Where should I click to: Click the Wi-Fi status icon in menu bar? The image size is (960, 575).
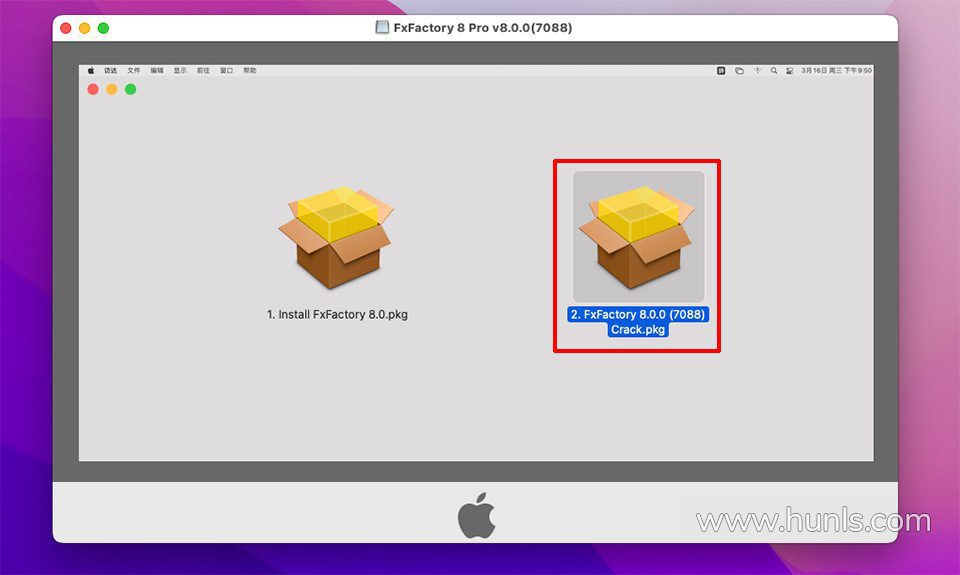click(757, 70)
